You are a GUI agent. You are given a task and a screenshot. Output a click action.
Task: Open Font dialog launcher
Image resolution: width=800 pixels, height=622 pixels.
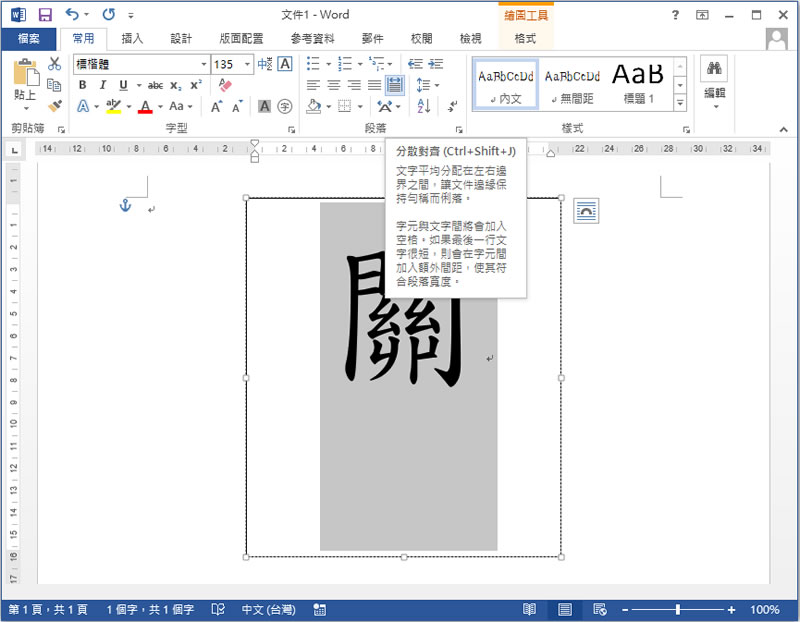tap(291, 130)
